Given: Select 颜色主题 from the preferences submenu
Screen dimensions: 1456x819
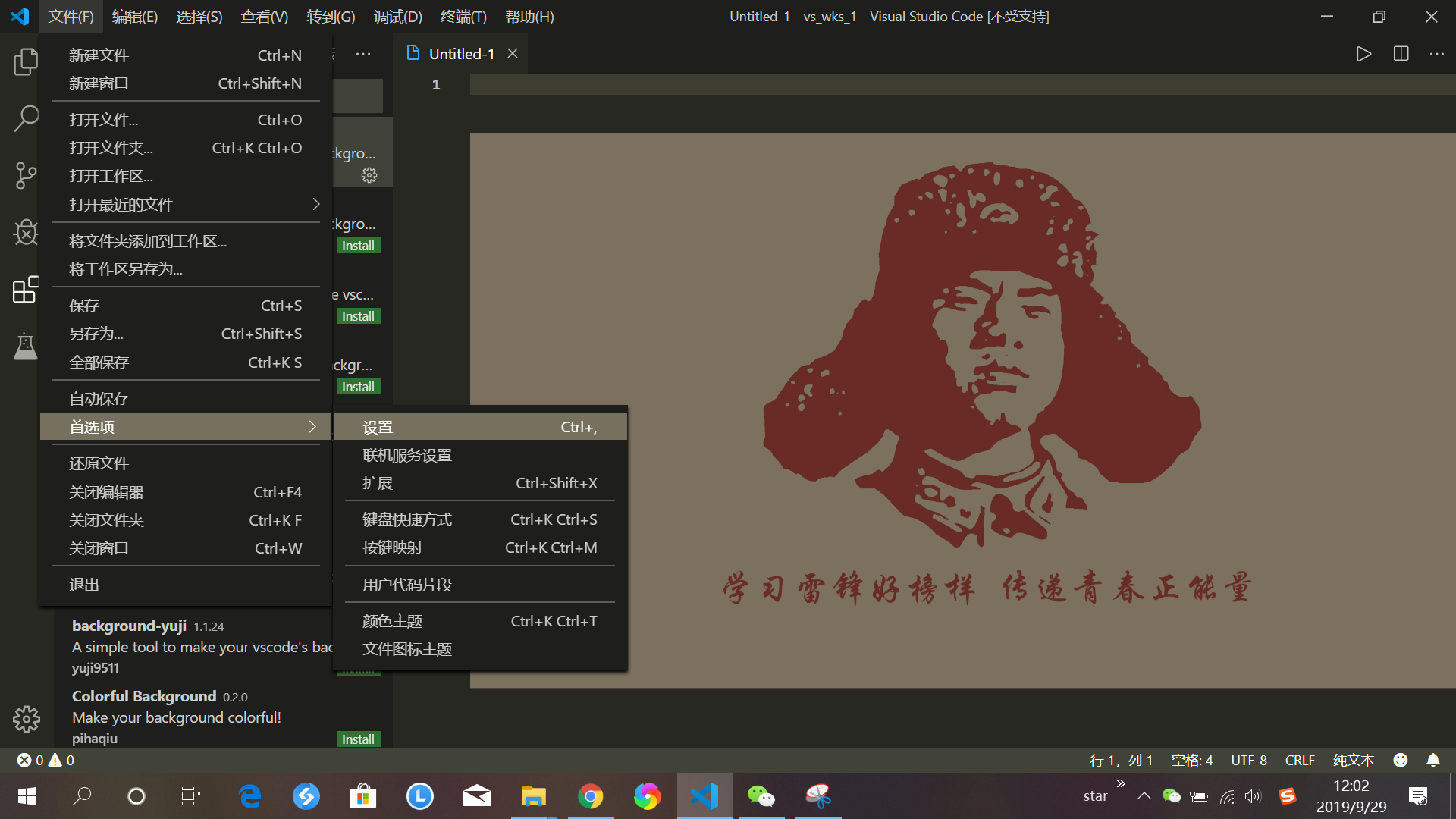Looking at the screenshot, I should [391, 620].
